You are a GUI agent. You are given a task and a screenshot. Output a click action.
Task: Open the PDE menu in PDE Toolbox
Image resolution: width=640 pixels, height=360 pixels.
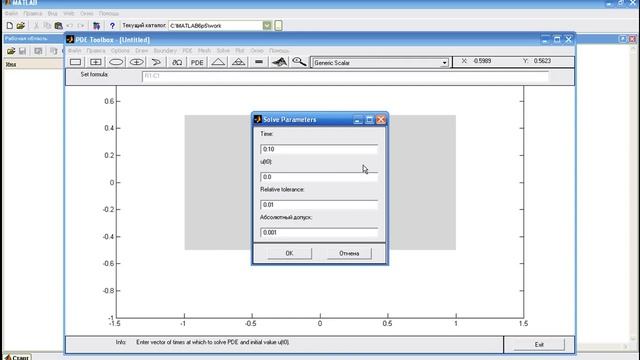coord(187,51)
